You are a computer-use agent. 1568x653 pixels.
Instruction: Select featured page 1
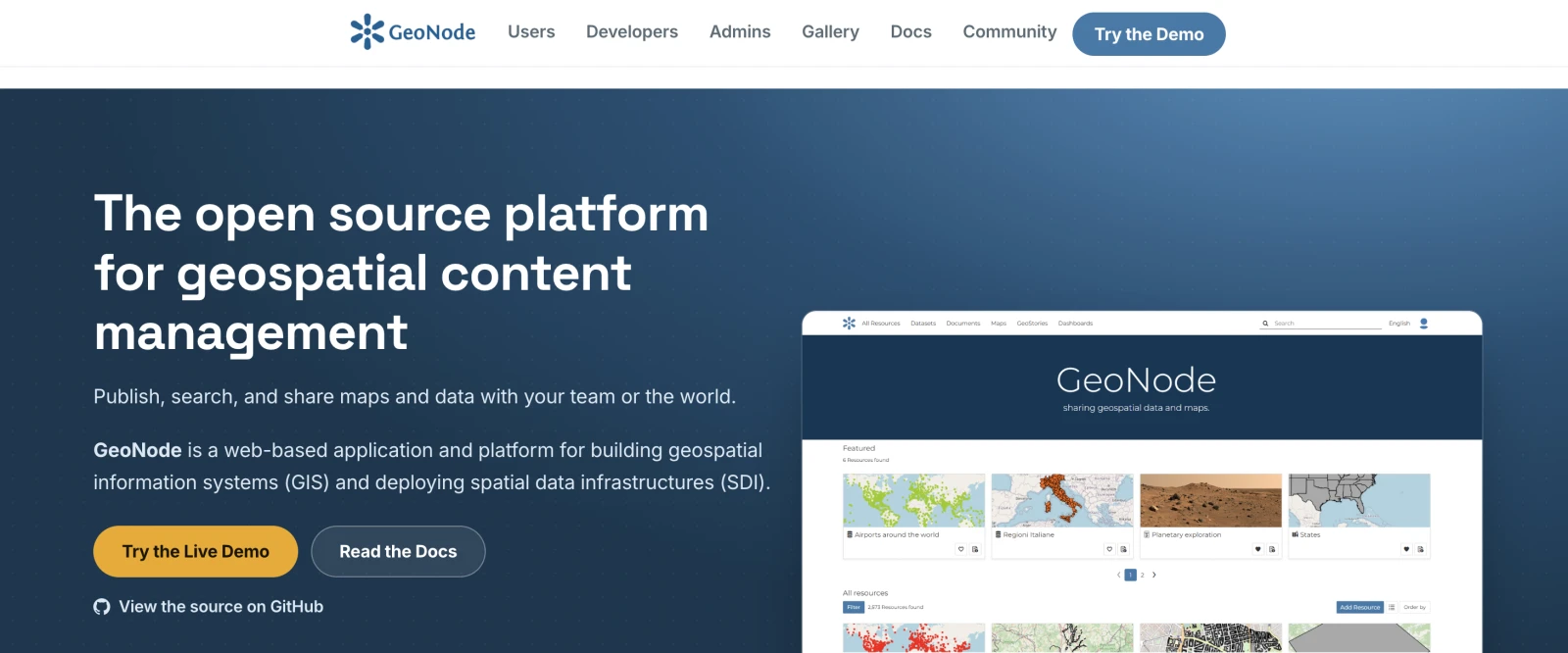click(x=1130, y=575)
